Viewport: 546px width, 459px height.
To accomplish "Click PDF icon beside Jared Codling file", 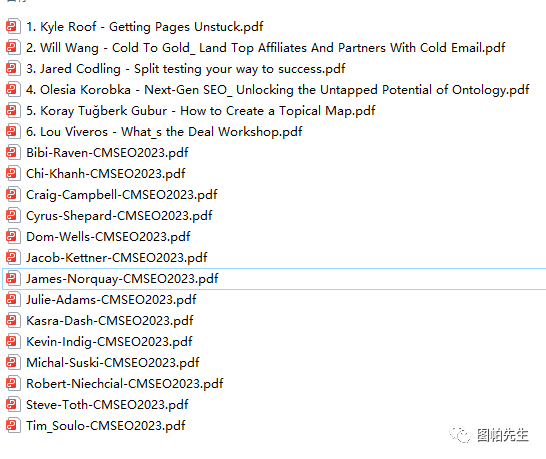I will coord(13,69).
